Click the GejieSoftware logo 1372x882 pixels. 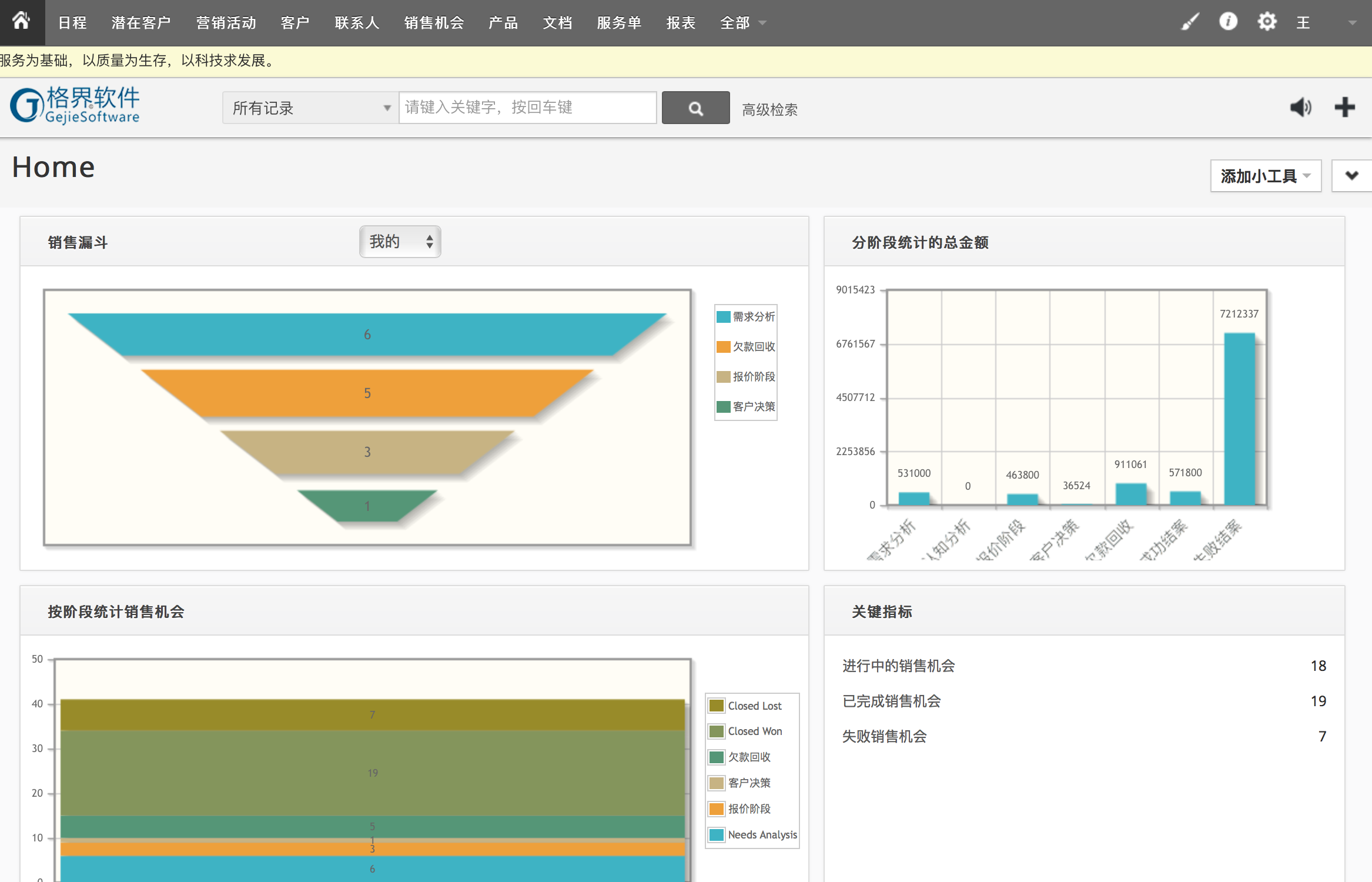(75, 105)
